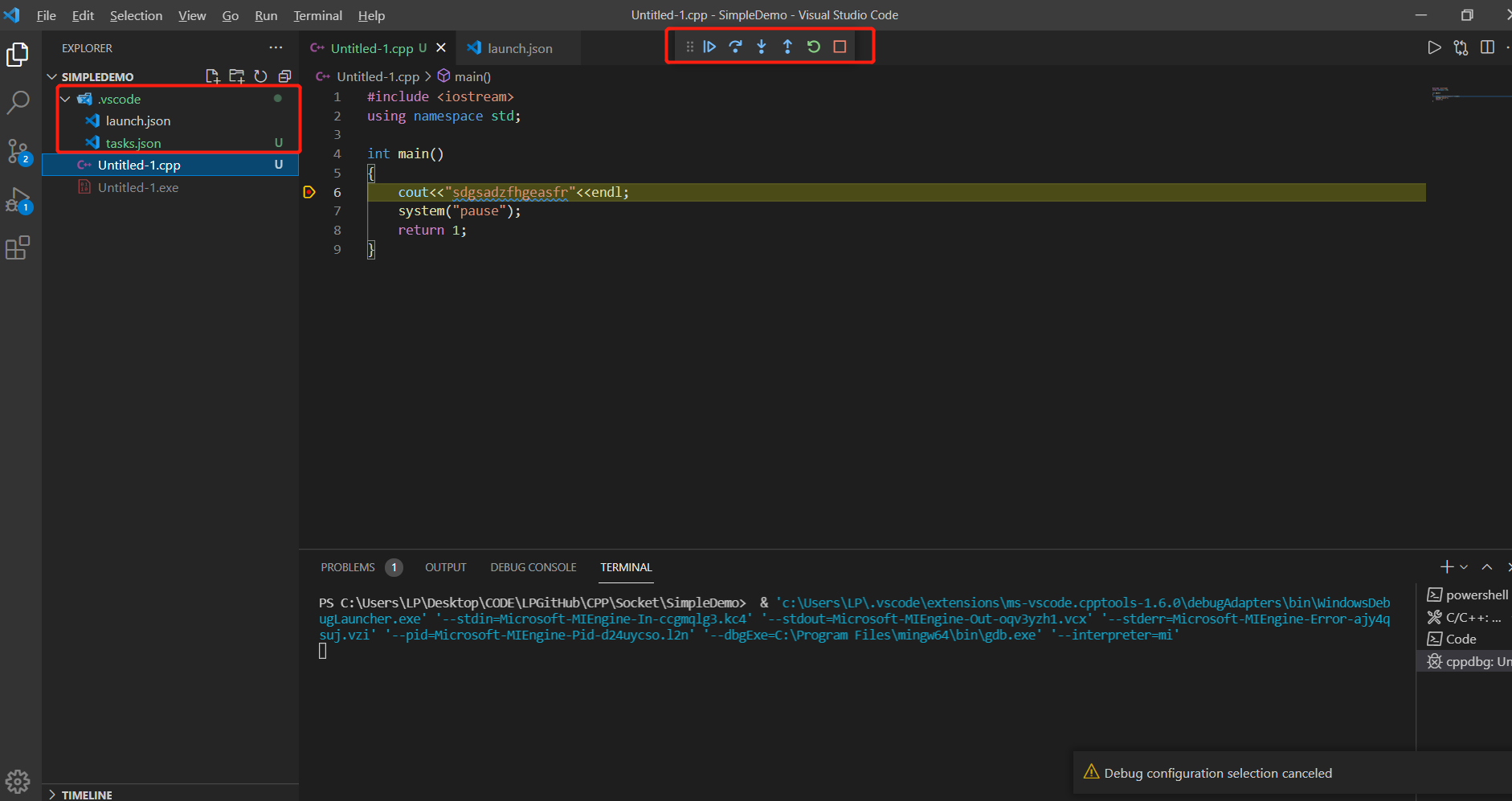Open the Run menu
This screenshot has width=1512, height=801.
pos(266,15)
